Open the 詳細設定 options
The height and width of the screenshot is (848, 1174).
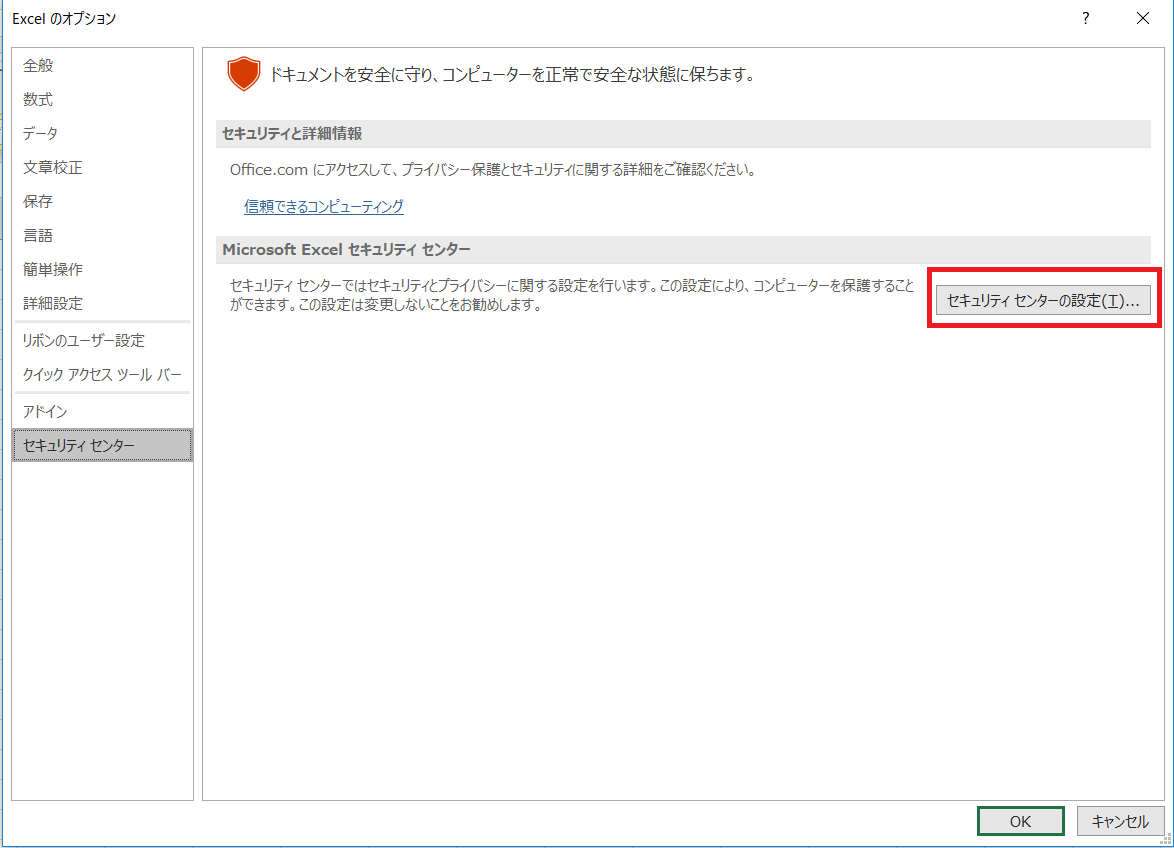click(x=52, y=303)
